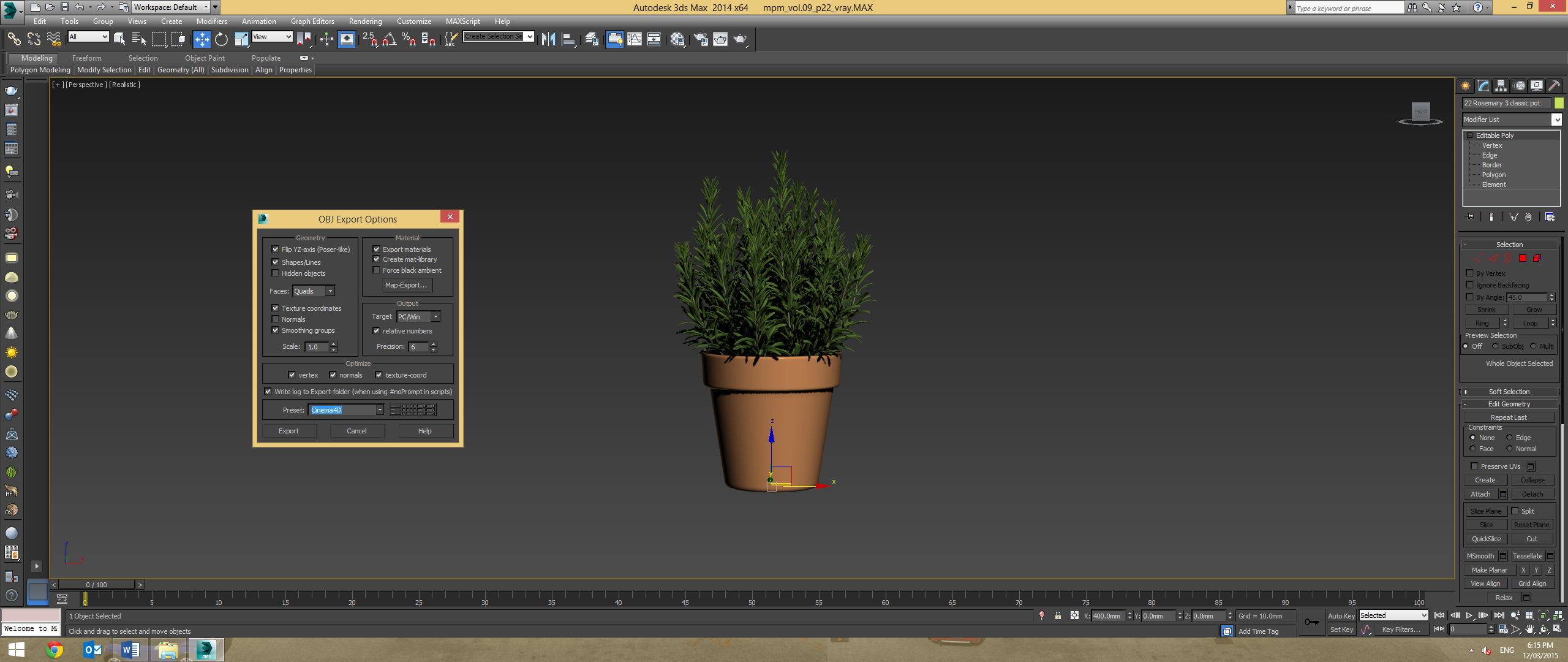The height and width of the screenshot is (662, 1568).
Task: Click the object color swatch by name
Action: click(x=1559, y=103)
